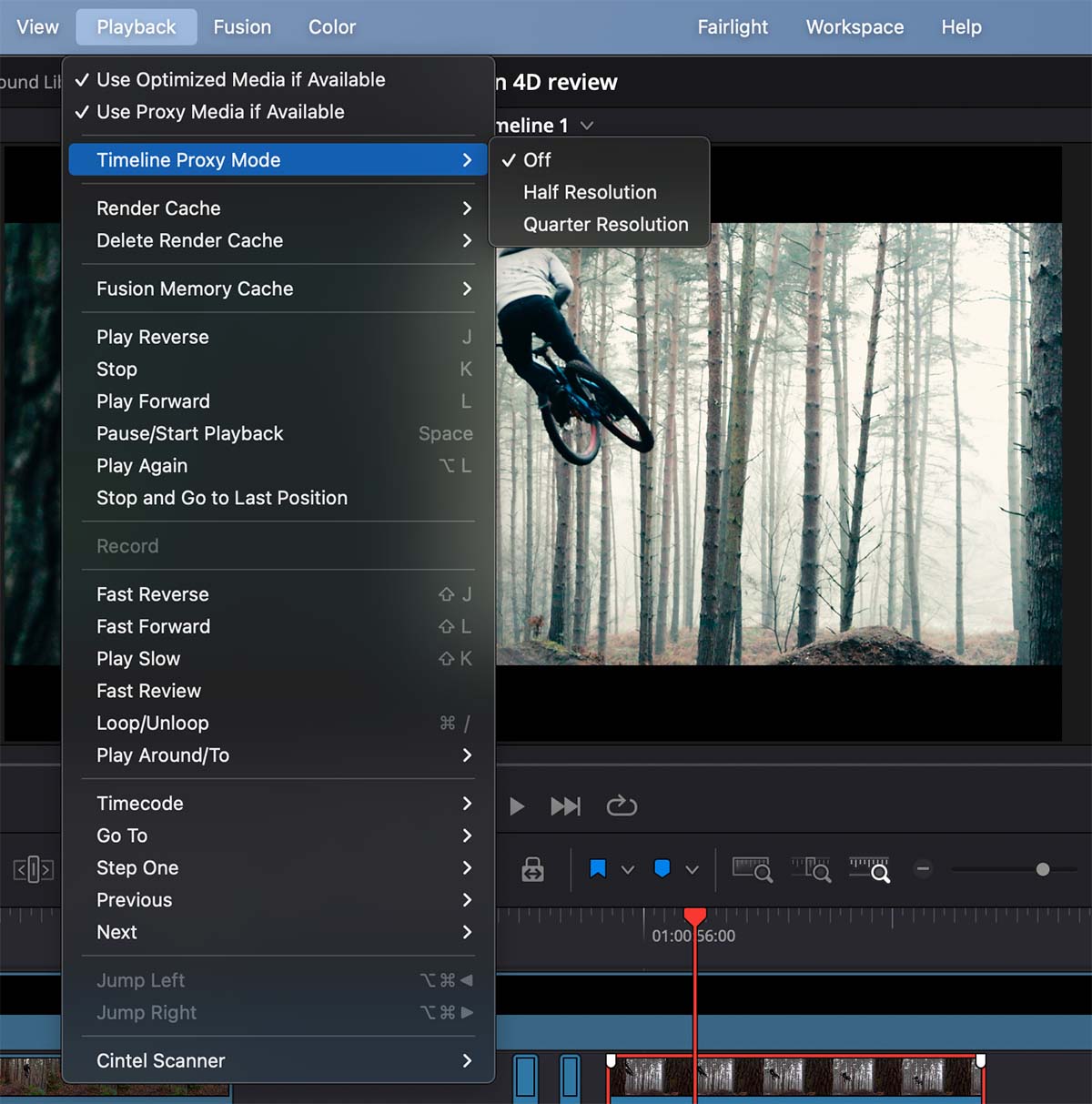This screenshot has height=1104, width=1092.
Task: Click the Play button in transport controls
Action: [517, 806]
